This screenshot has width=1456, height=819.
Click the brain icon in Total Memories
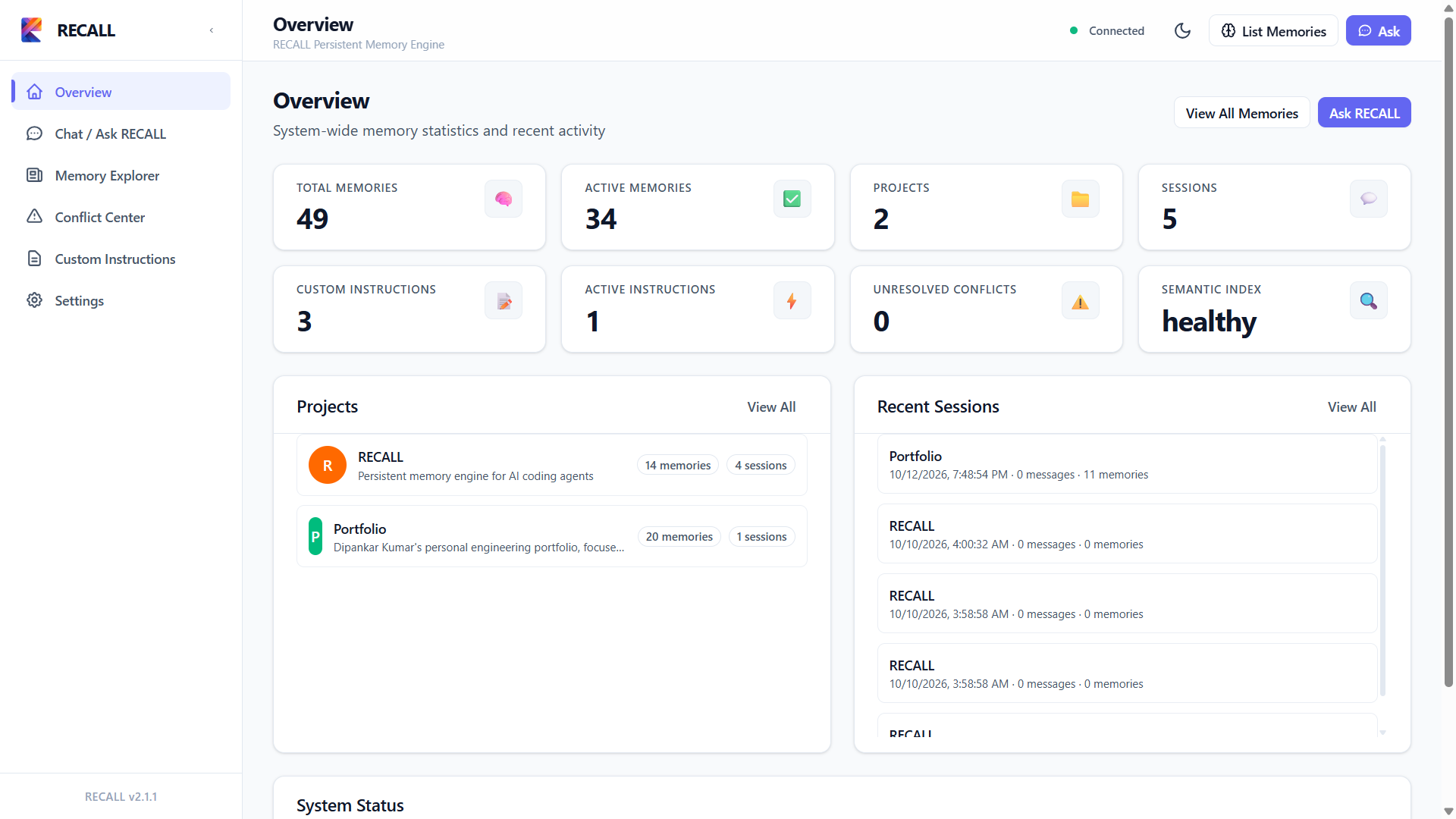click(x=504, y=199)
